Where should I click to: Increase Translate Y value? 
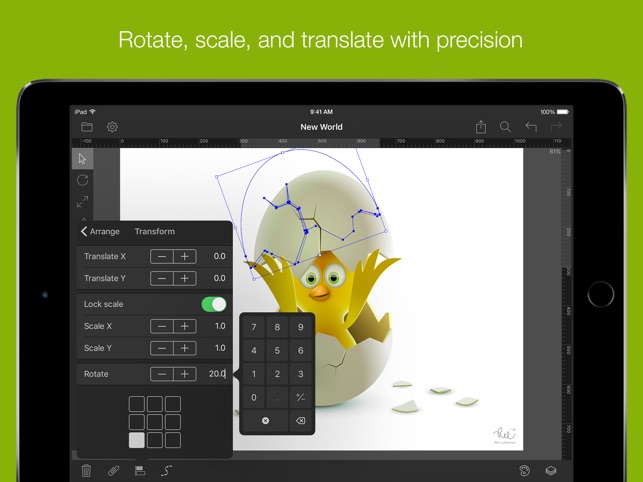pyautogui.click(x=185, y=279)
